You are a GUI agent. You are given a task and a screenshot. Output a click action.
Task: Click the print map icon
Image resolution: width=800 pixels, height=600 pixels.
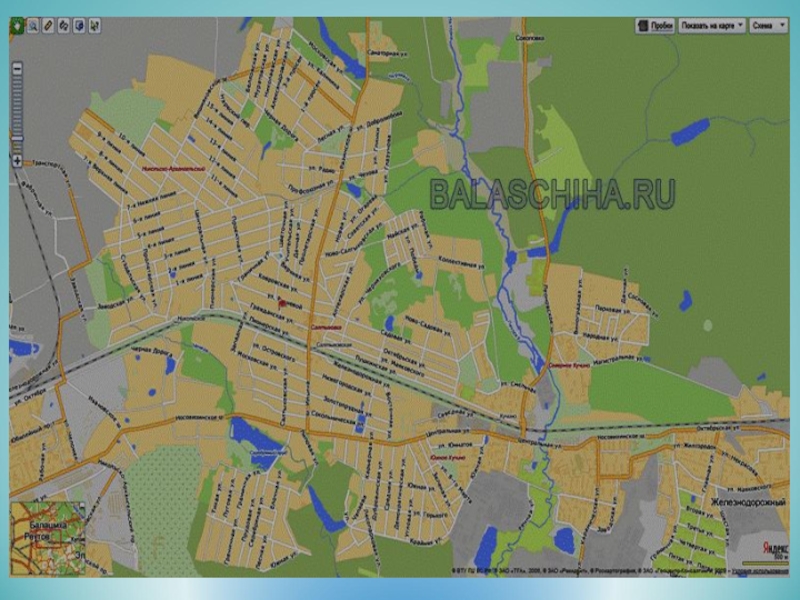pyautogui.click(x=79, y=26)
